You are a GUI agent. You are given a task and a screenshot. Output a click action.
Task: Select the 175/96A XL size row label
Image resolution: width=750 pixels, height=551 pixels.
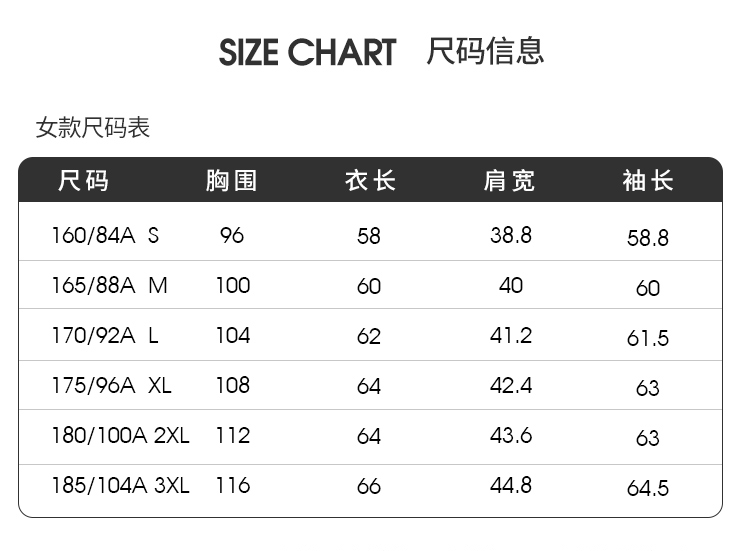tap(111, 386)
